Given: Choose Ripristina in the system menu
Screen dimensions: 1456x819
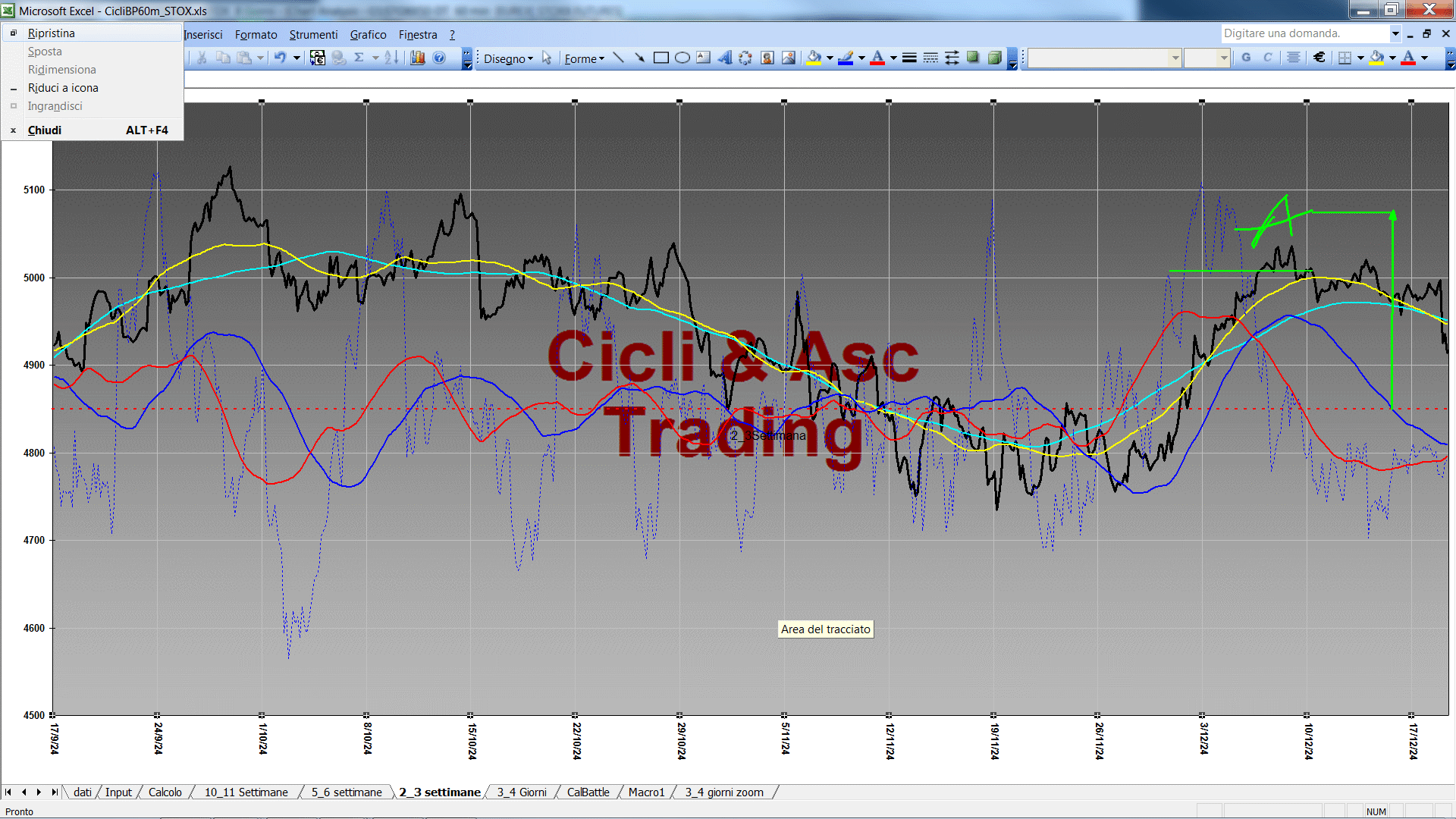Looking at the screenshot, I should tap(93, 33).
